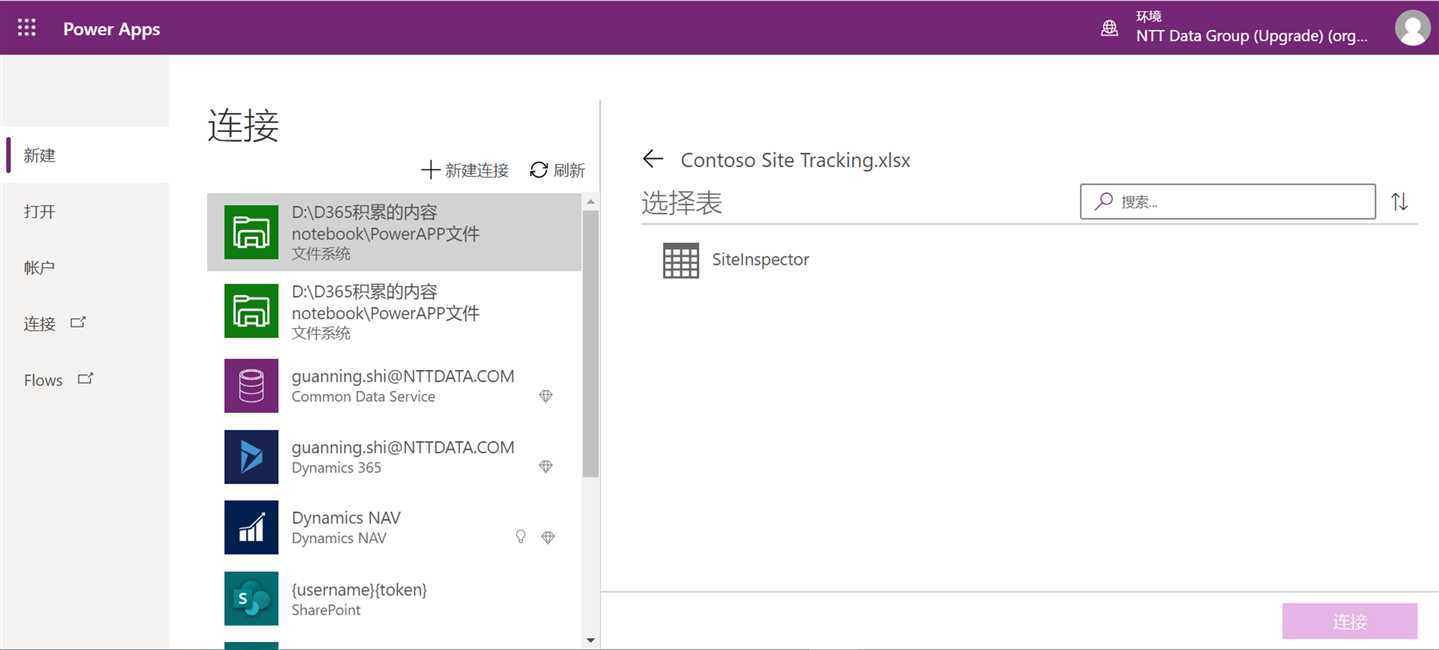Click the Power Apps title

tap(111, 29)
